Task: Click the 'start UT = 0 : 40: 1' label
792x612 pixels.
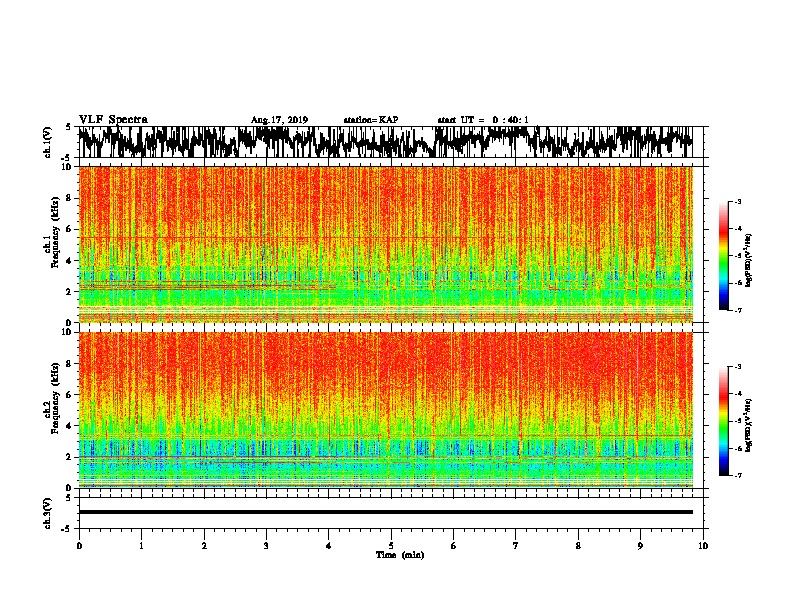Action: (x=483, y=120)
